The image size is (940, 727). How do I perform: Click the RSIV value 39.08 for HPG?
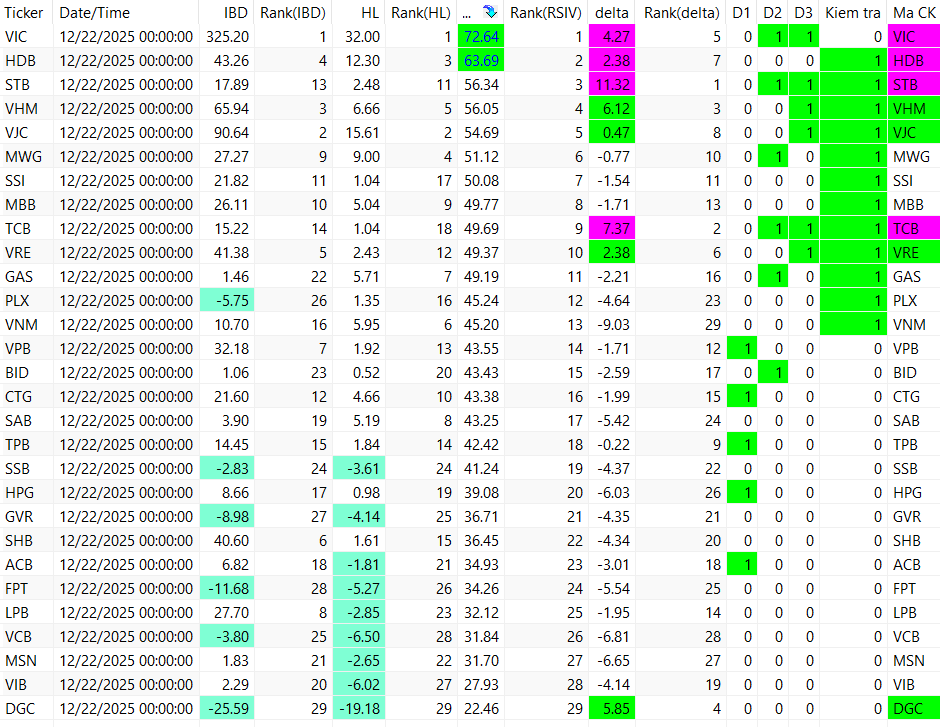coord(481,493)
